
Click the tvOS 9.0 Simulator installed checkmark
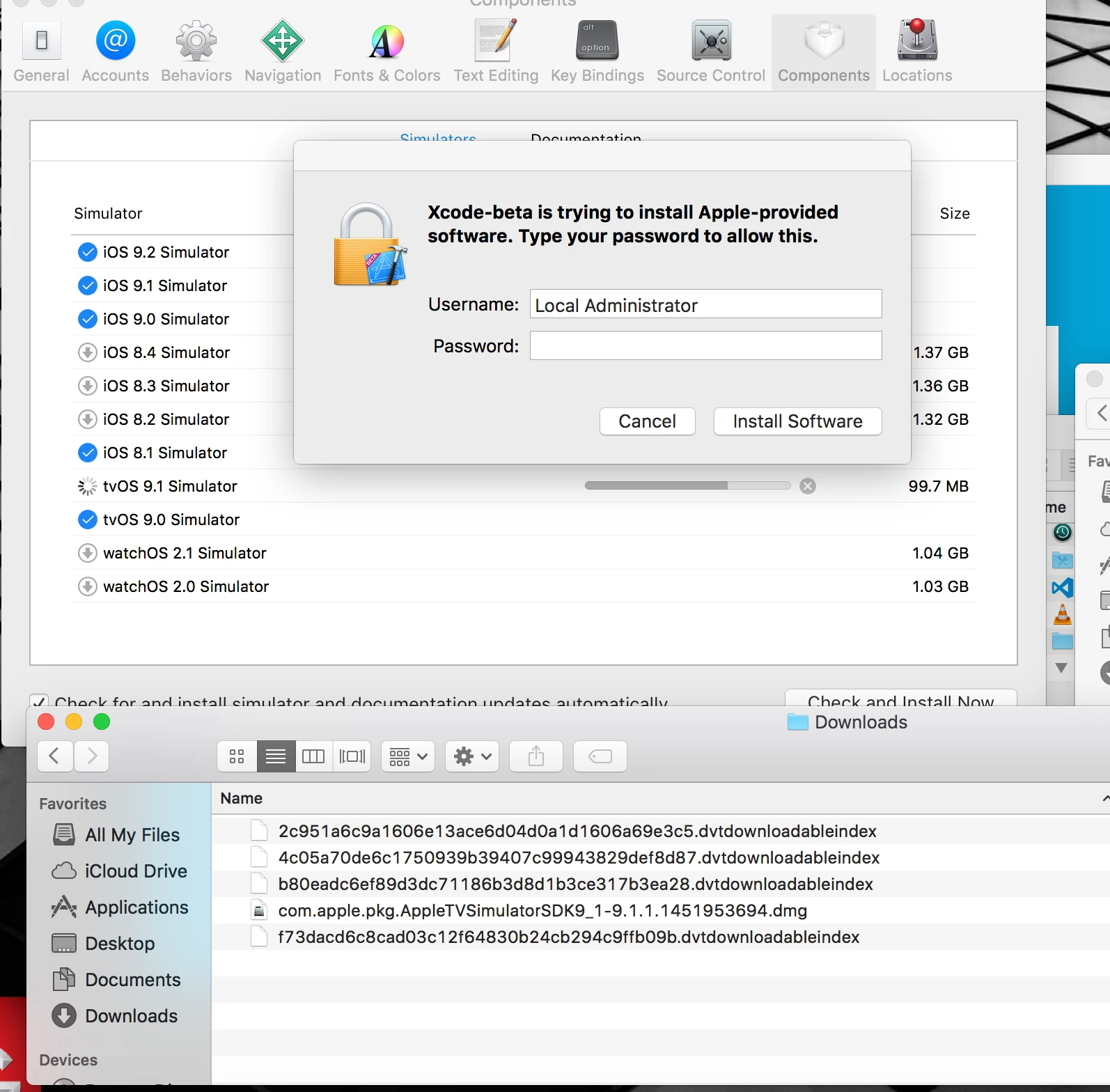tap(87, 520)
